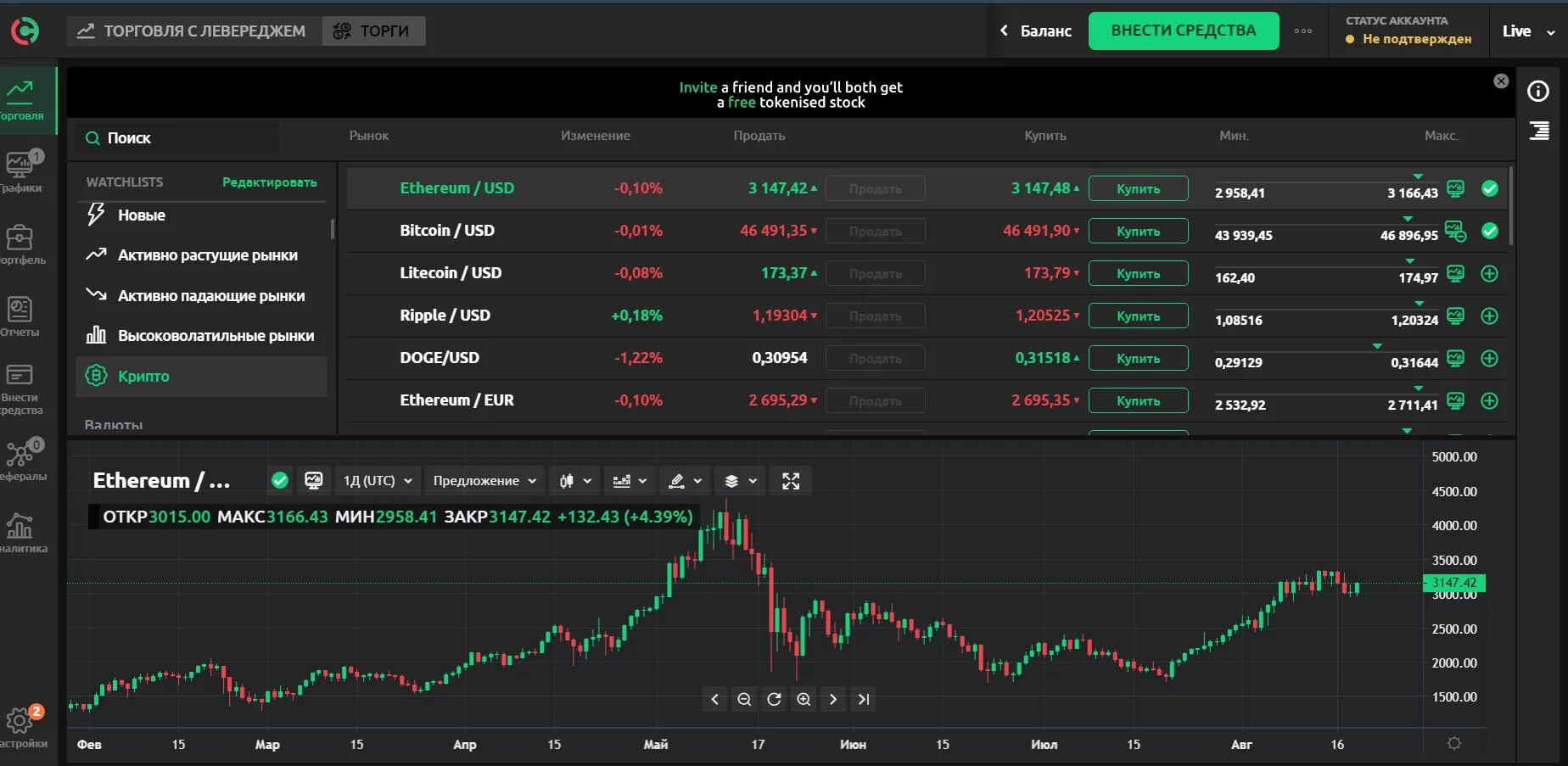Viewport: 1568px width, 766px height.
Task: Zoom out the chart
Action: [744, 699]
